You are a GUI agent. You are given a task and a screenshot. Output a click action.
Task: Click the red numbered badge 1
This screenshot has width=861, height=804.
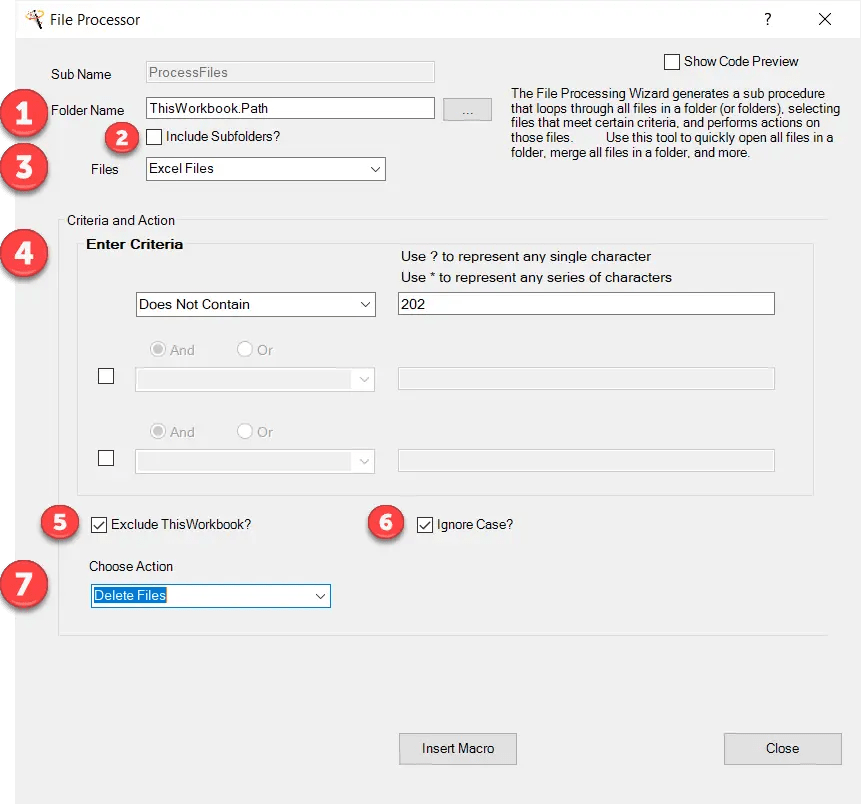pyautogui.click(x=22, y=114)
